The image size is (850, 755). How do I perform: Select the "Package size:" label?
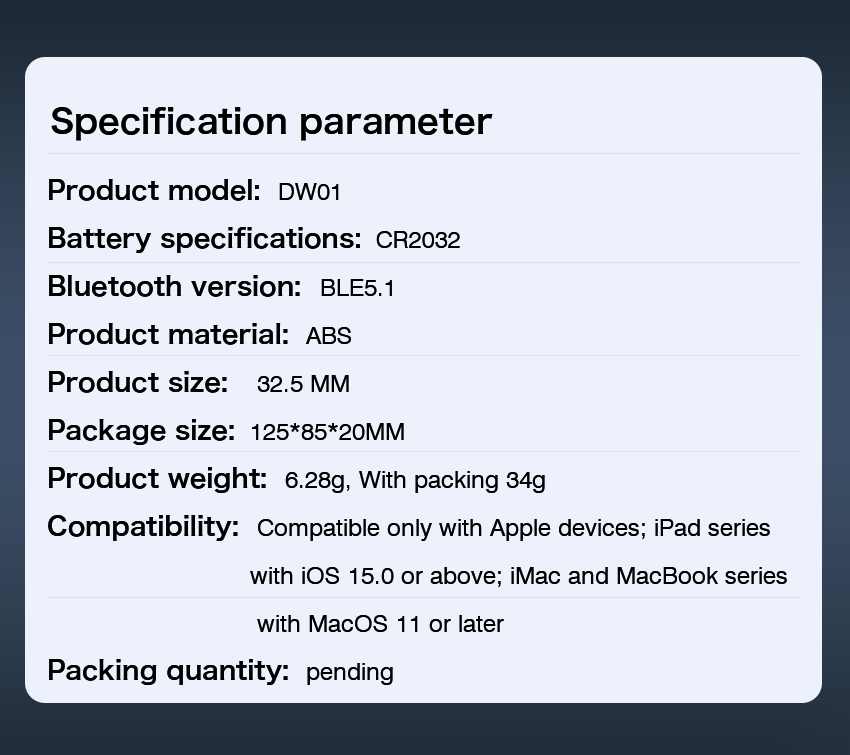tap(141, 431)
